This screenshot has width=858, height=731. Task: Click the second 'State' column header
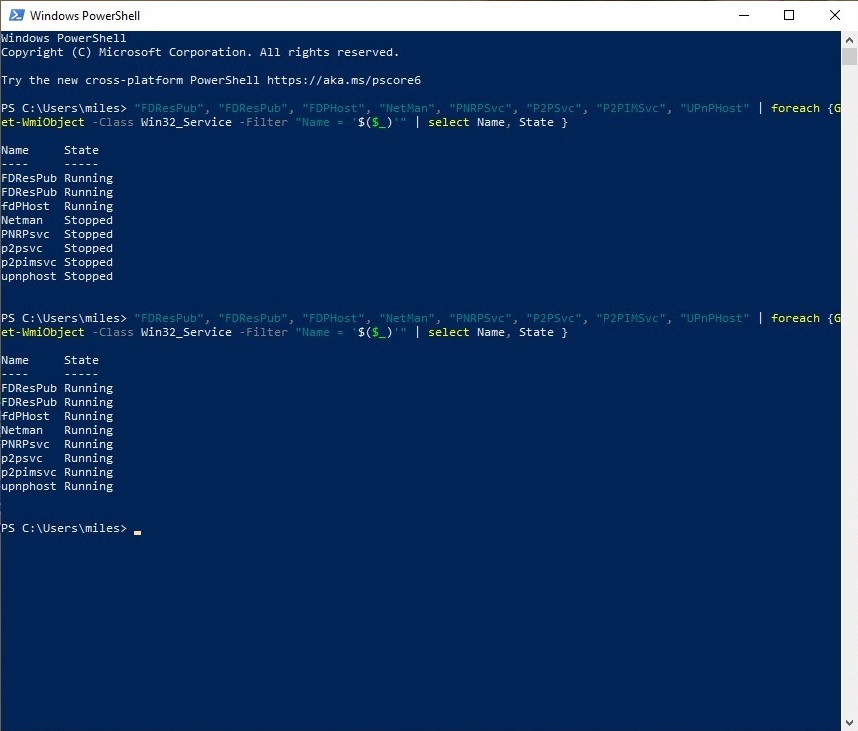coord(81,361)
